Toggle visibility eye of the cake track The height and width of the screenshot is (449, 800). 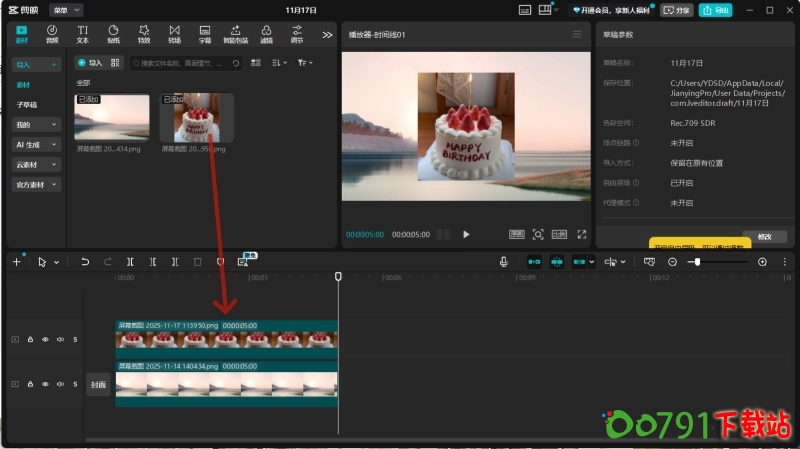45,340
